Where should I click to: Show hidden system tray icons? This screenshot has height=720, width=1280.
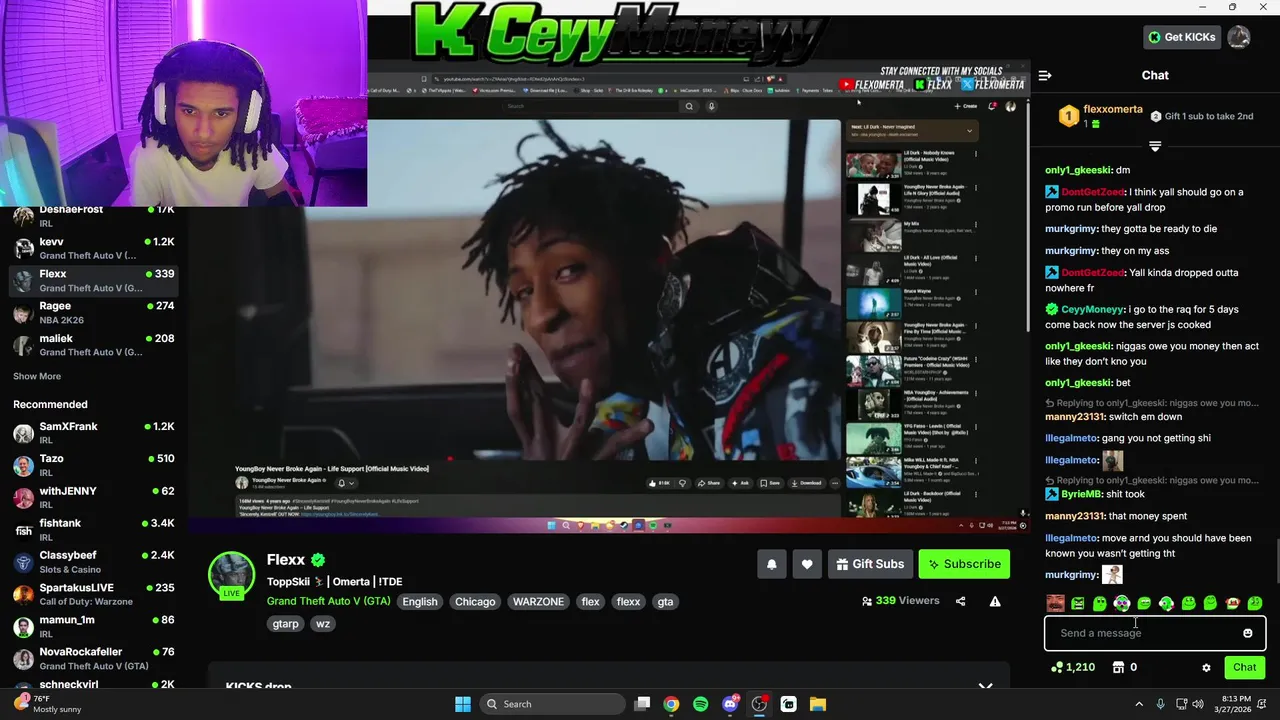pyautogui.click(x=1138, y=704)
